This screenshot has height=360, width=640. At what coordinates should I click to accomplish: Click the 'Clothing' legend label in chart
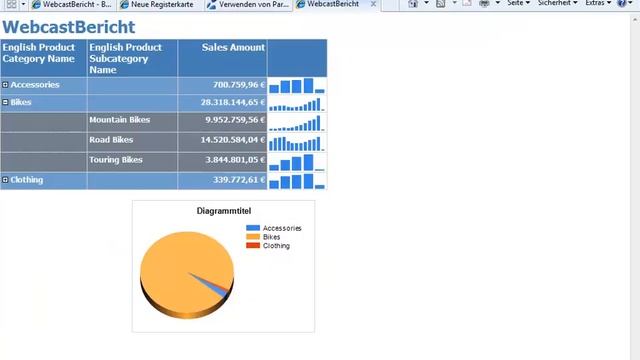pyautogui.click(x=276, y=246)
